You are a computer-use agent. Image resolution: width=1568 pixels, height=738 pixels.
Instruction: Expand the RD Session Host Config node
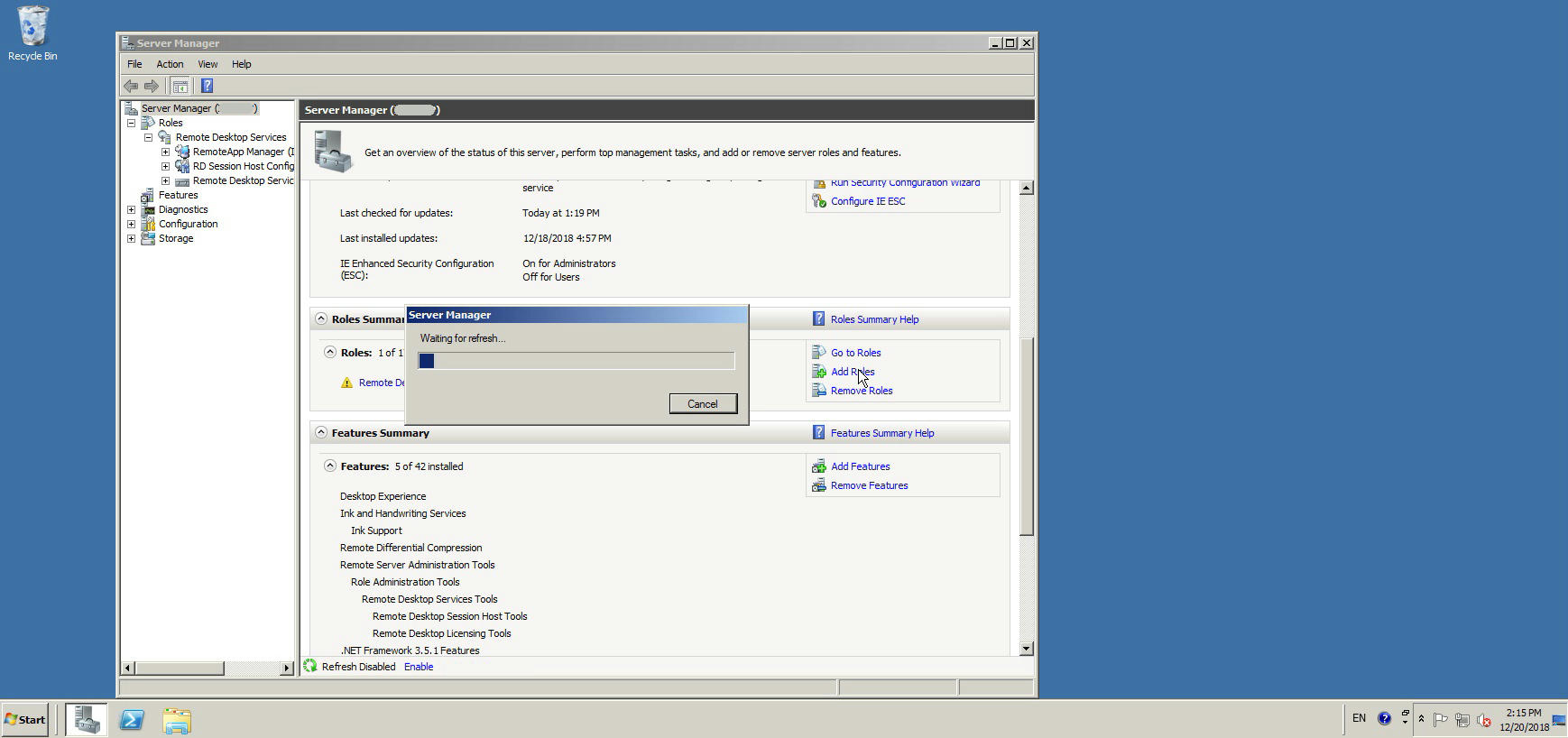[165, 166]
